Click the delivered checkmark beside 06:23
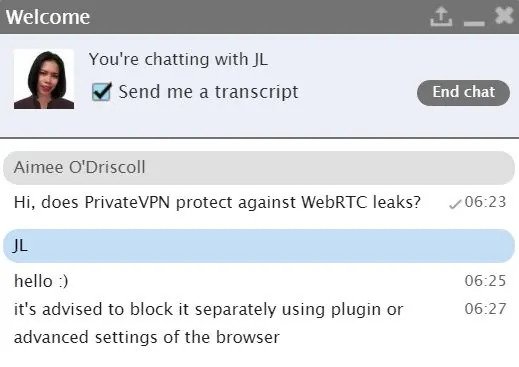The width and height of the screenshot is (519, 367). [455, 204]
